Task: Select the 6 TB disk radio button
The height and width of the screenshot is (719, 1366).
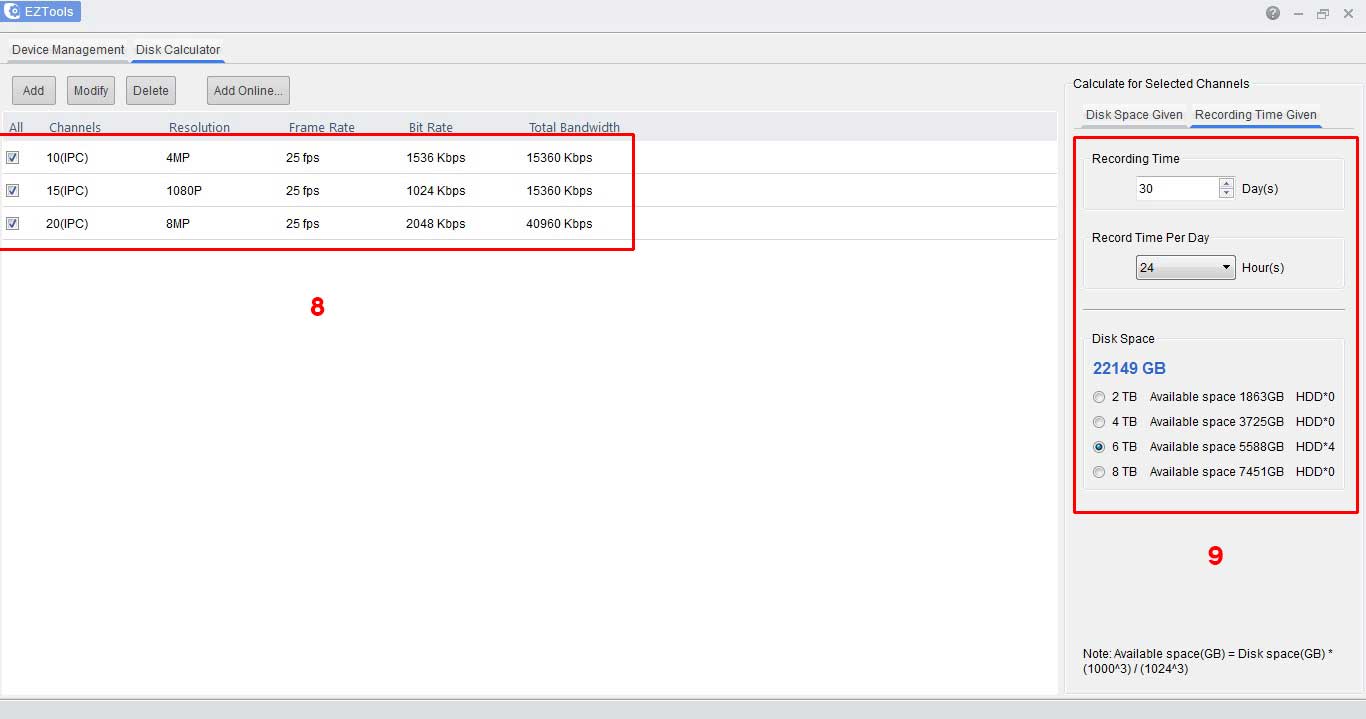Action: pos(1099,447)
